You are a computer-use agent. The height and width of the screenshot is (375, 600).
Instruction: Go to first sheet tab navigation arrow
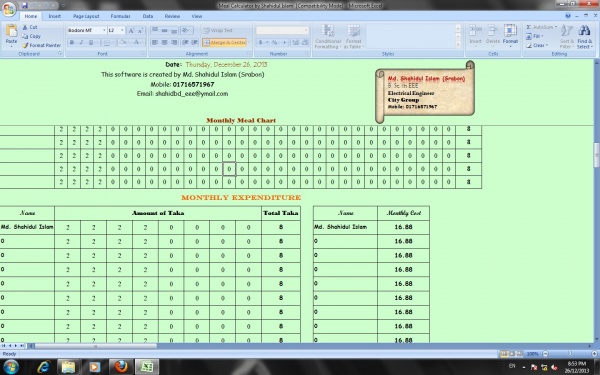click(3, 346)
